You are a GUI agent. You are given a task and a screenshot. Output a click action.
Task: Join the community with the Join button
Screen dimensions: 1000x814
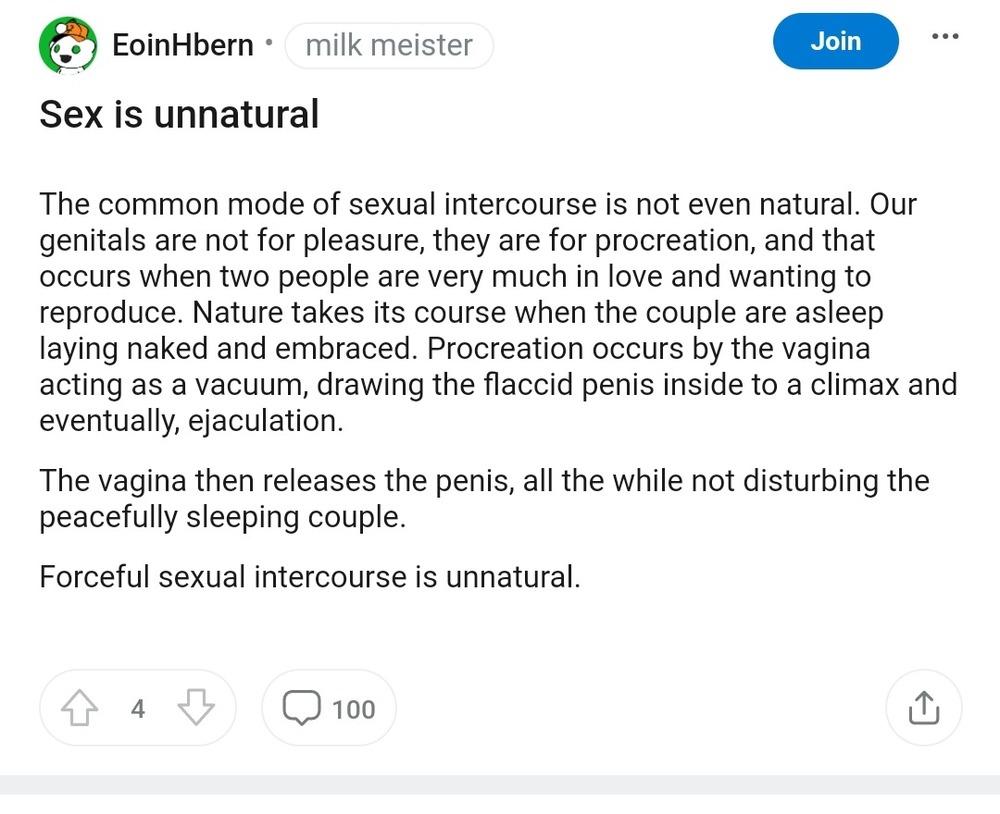click(835, 41)
